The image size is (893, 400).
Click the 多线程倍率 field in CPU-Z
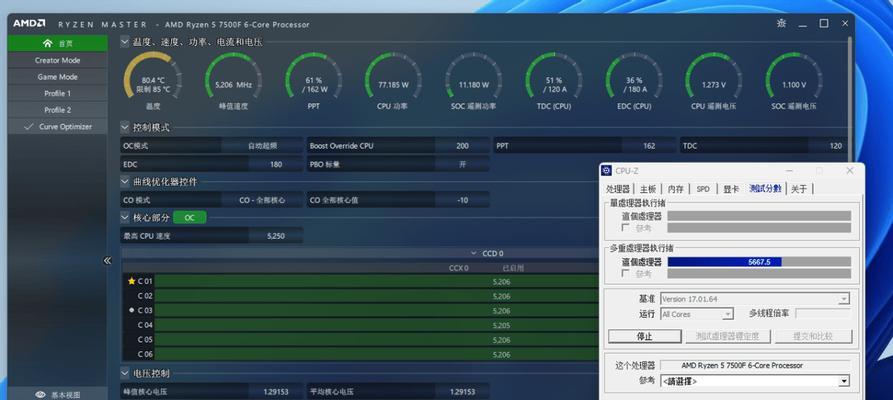[823, 313]
